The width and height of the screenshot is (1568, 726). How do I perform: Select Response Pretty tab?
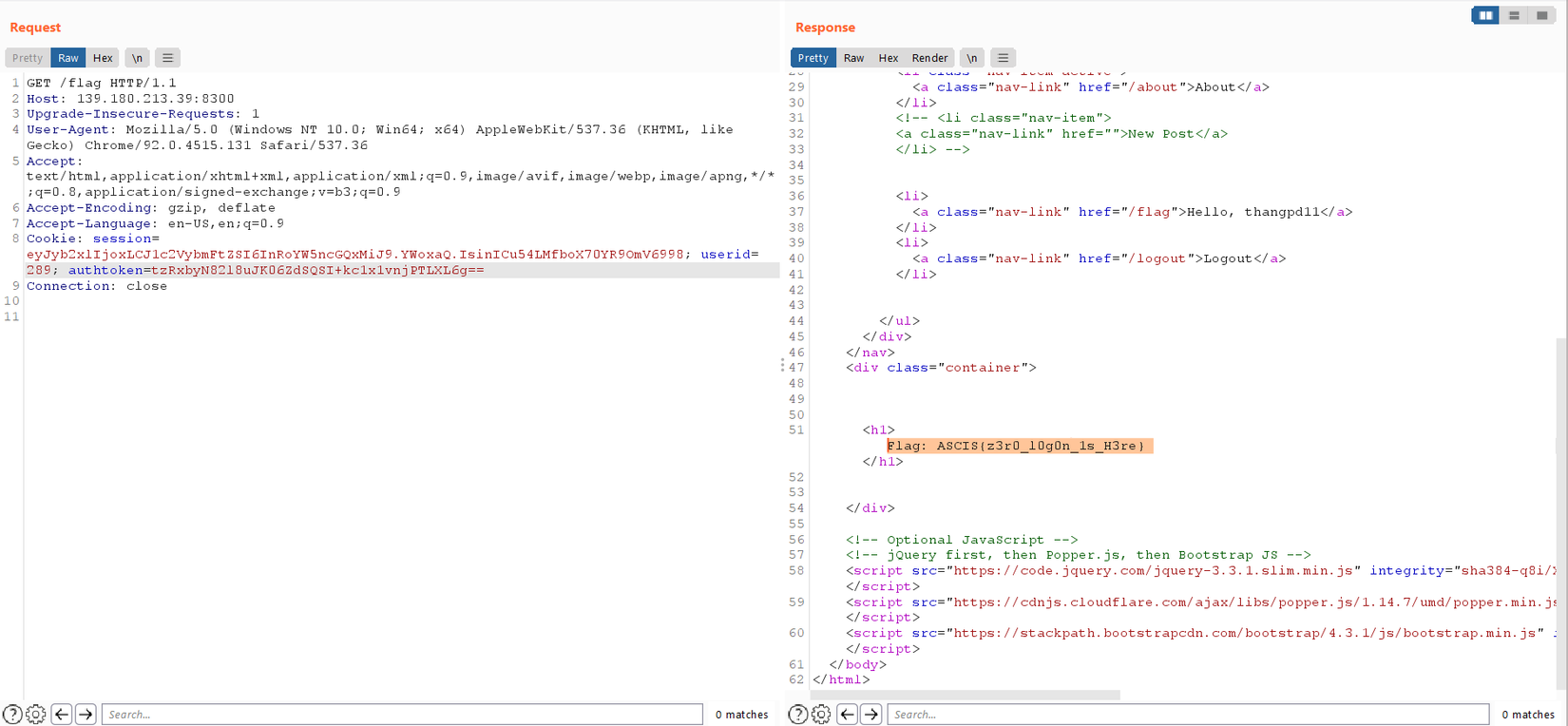coord(813,58)
